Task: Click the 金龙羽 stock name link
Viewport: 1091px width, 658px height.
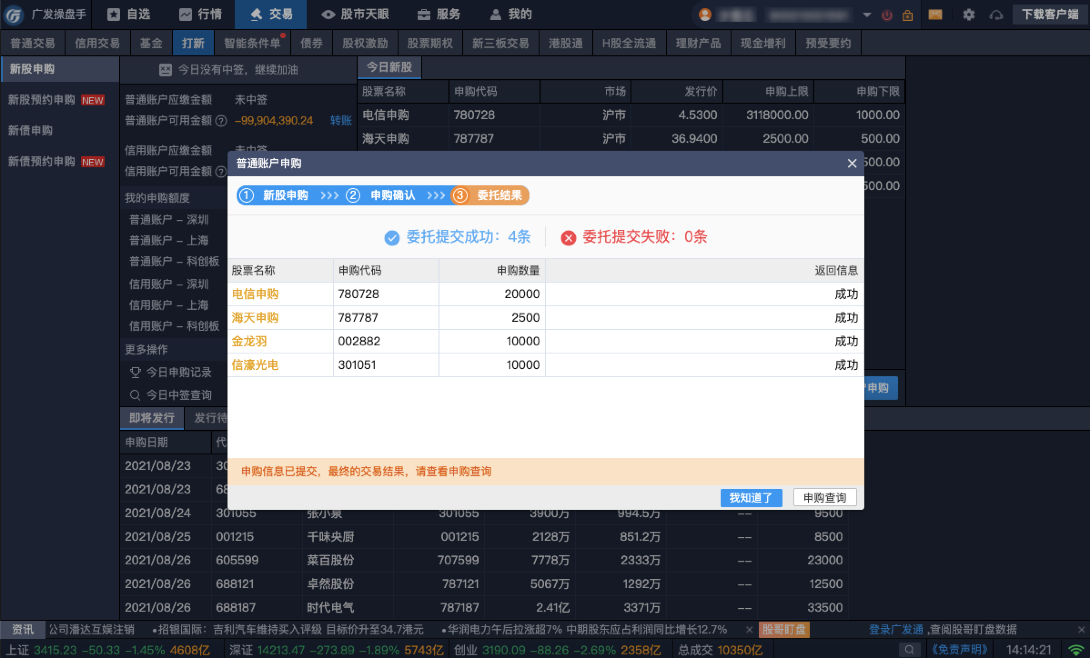Action: (249, 342)
